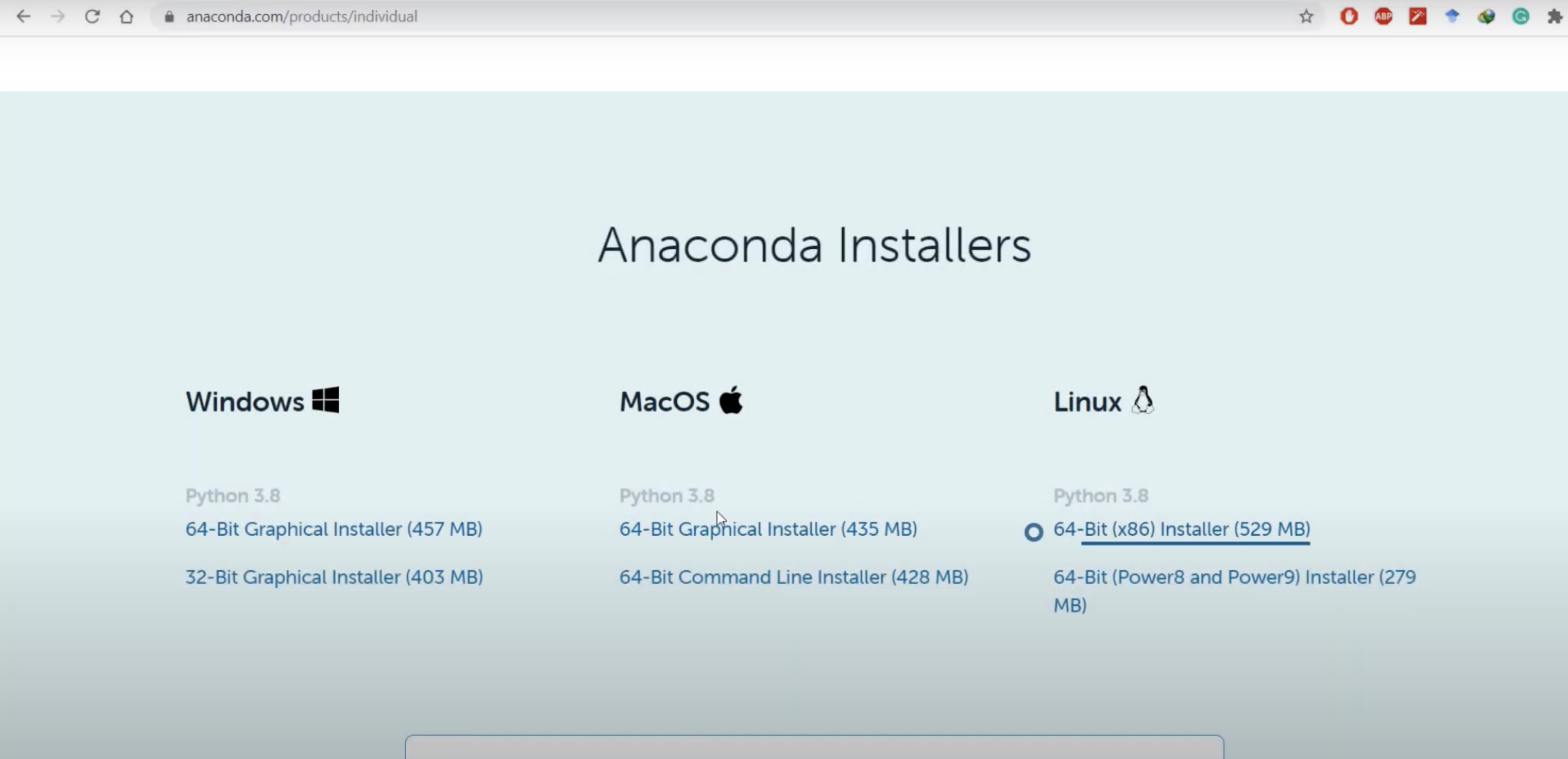Open the Extensions puzzle-piece menu

pyautogui.click(x=1554, y=16)
